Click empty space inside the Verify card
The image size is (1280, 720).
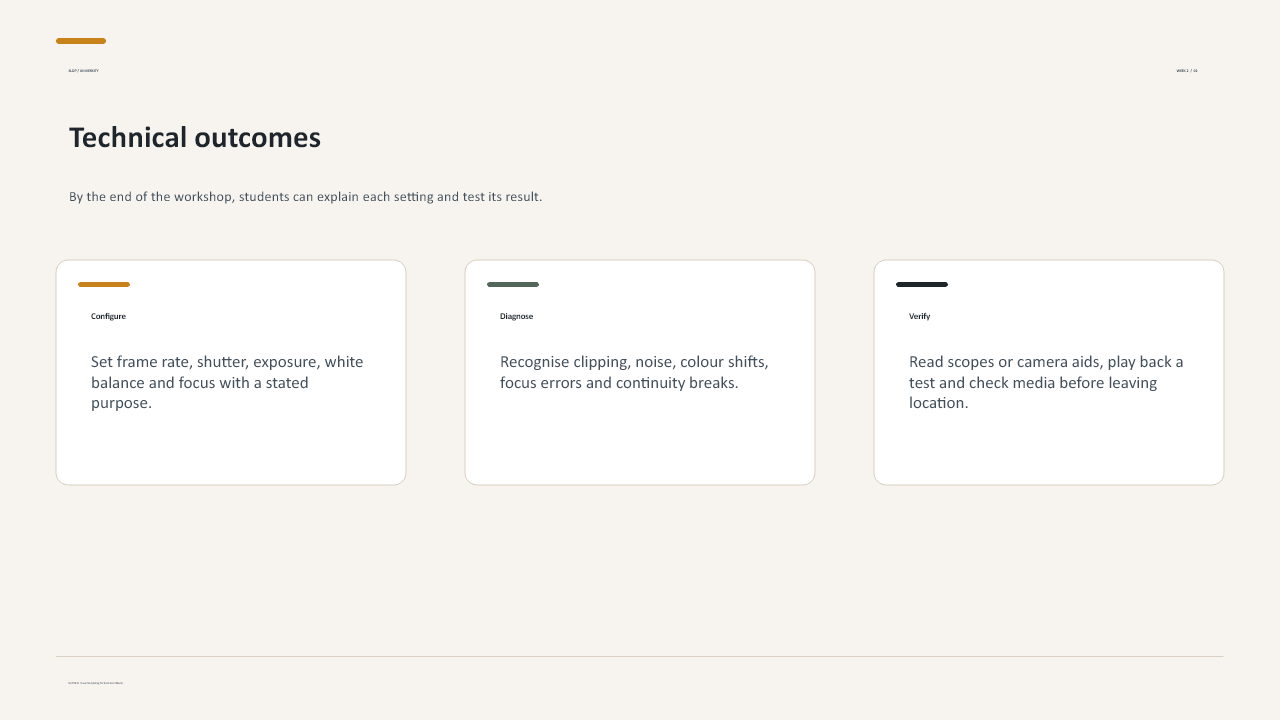tap(1049, 450)
